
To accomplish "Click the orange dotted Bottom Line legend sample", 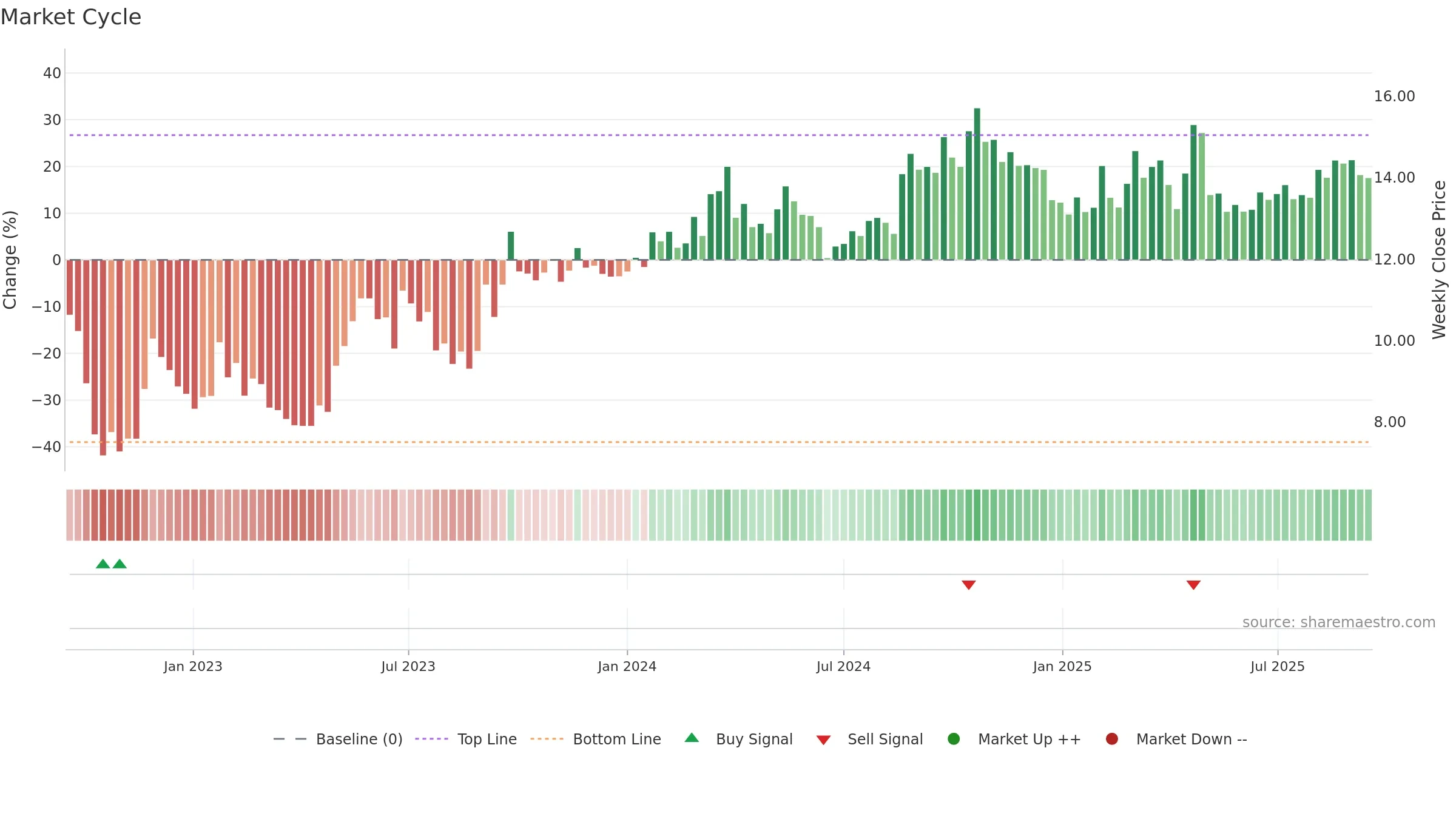I will 547,739.
